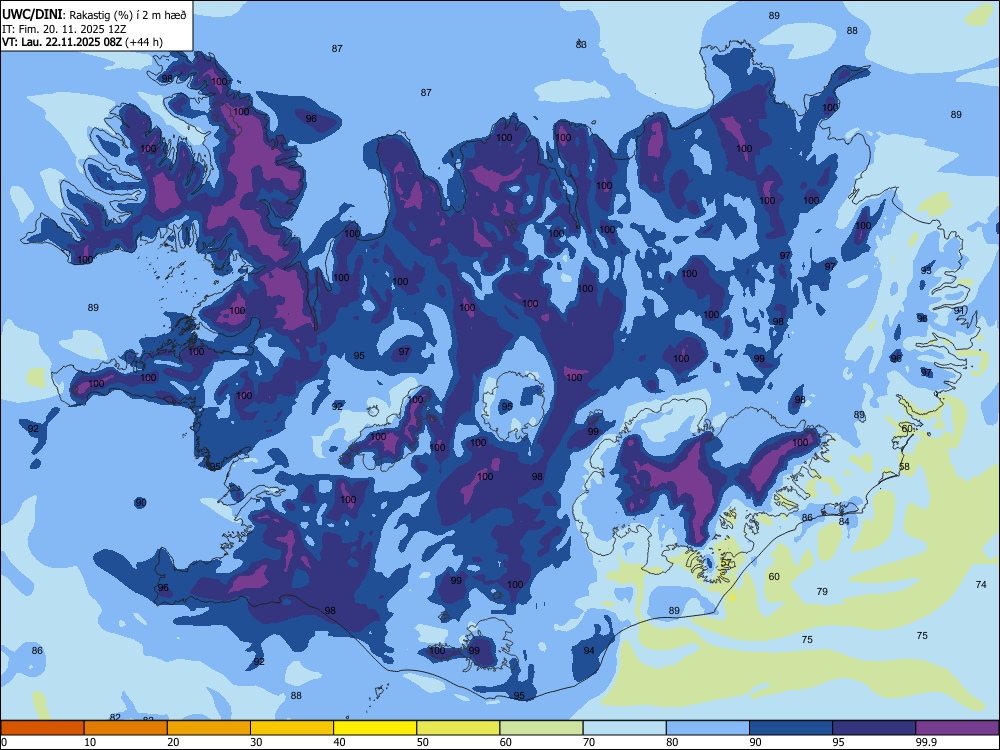The width and height of the screenshot is (1000, 750).
Task: Click the '57' humidity value on the map
Action: pos(726,562)
